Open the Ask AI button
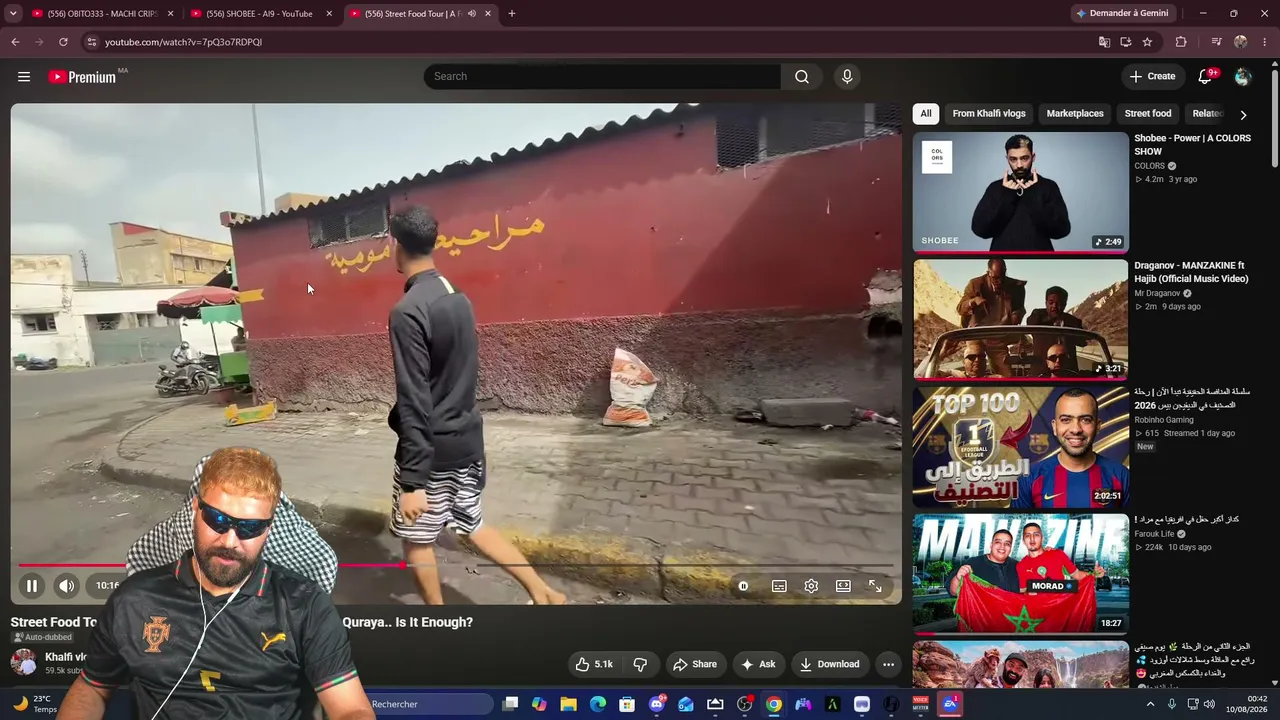This screenshot has height=720, width=1280. click(x=757, y=664)
